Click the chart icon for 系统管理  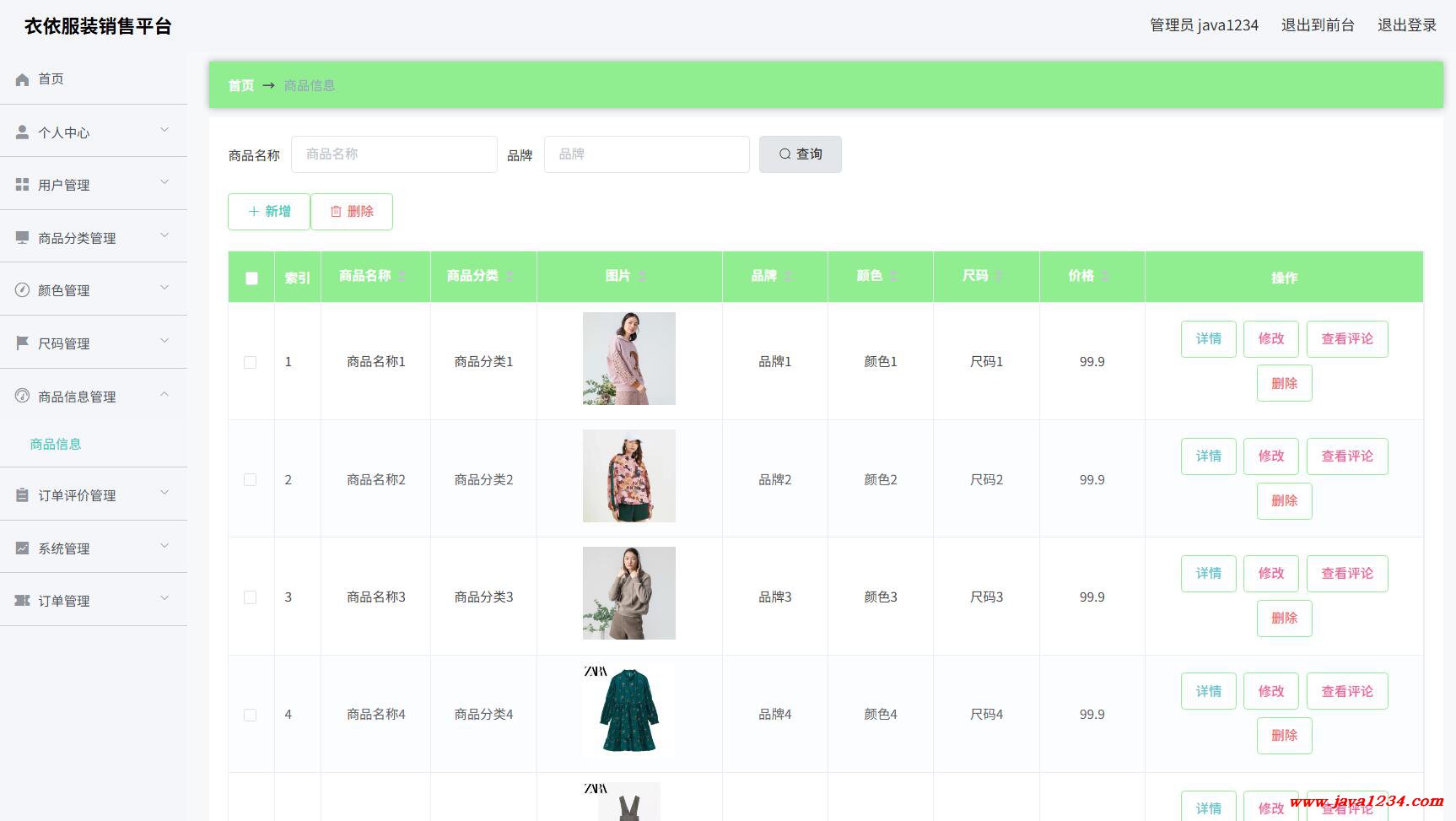click(22, 548)
